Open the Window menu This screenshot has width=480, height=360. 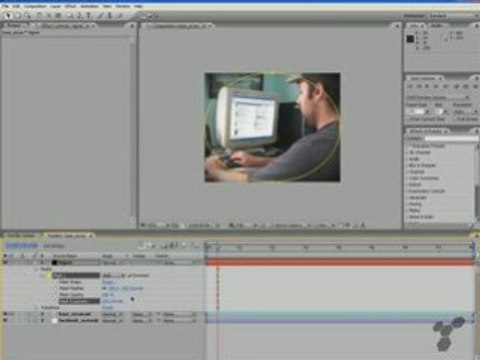123,6
